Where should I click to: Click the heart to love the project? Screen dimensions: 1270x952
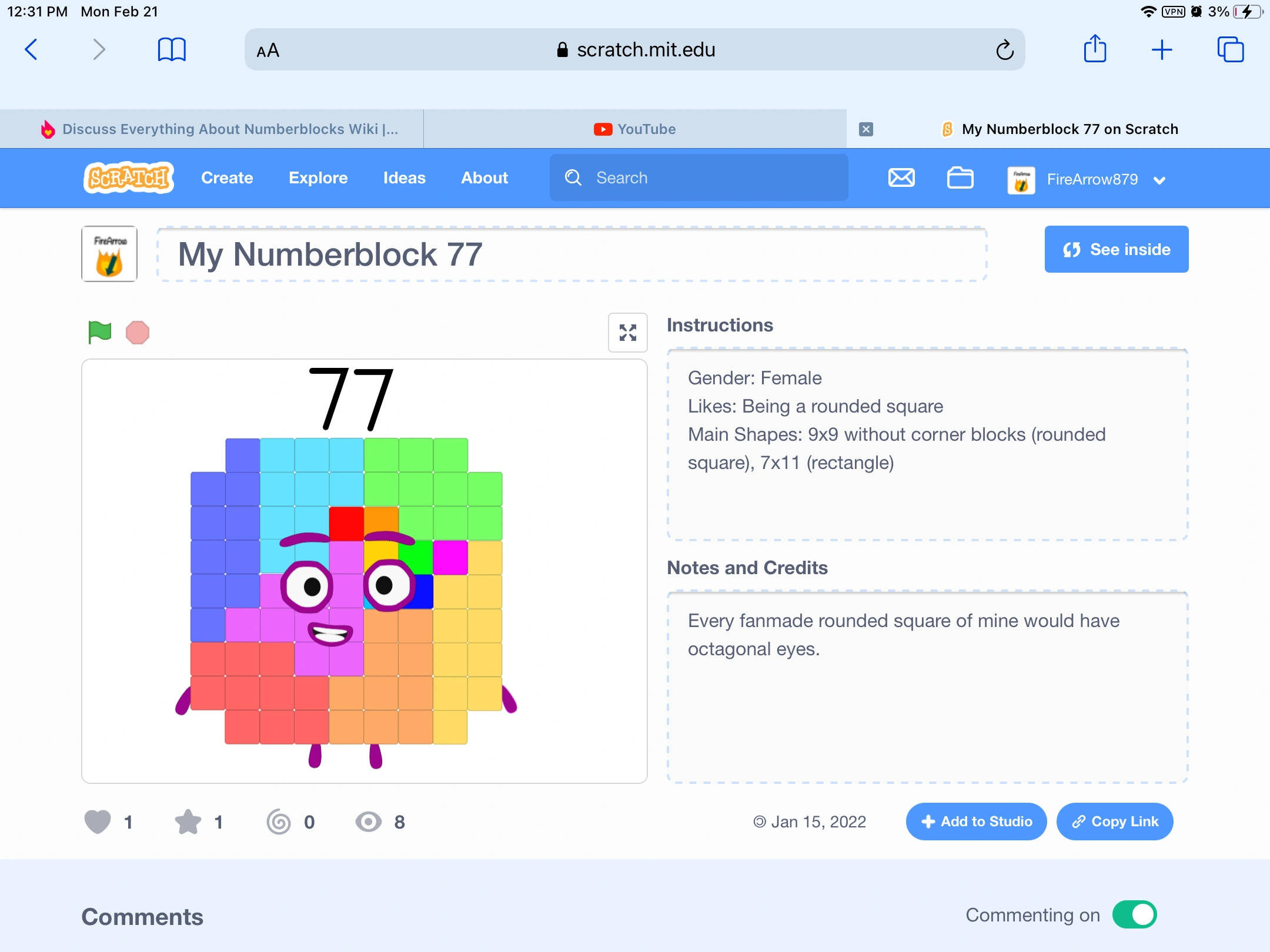(x=98, y=822)
